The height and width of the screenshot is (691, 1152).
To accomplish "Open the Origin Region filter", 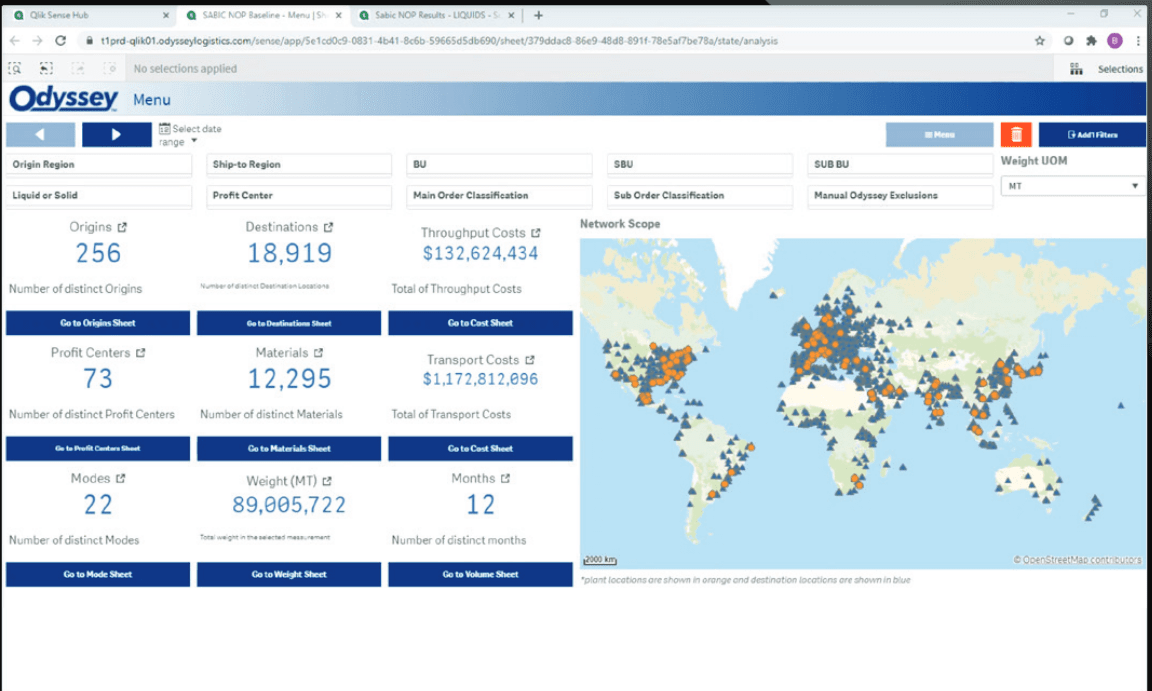I will coord(98,165).
